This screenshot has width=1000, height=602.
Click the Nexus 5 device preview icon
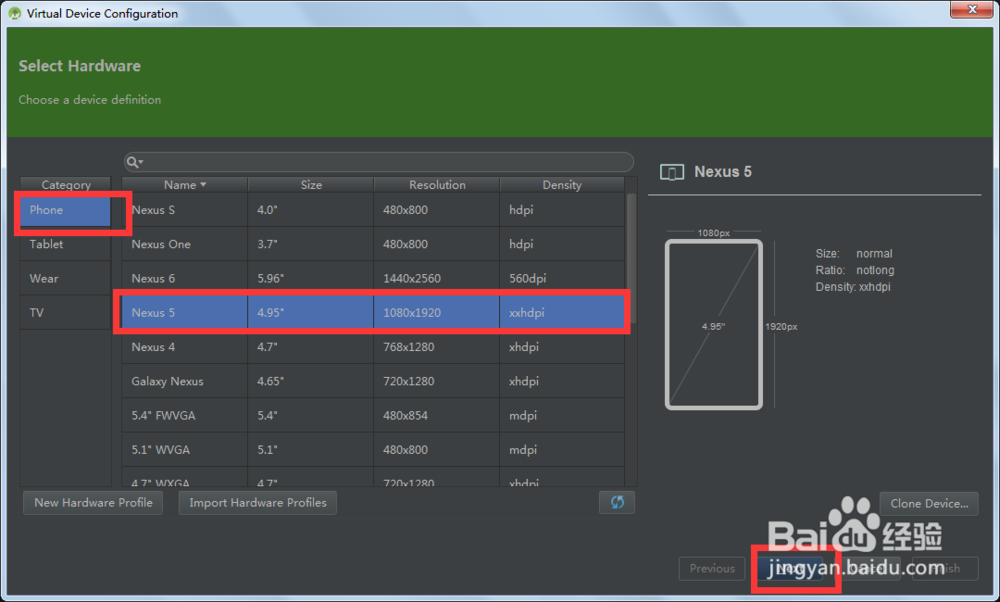(x=672, y=172)
